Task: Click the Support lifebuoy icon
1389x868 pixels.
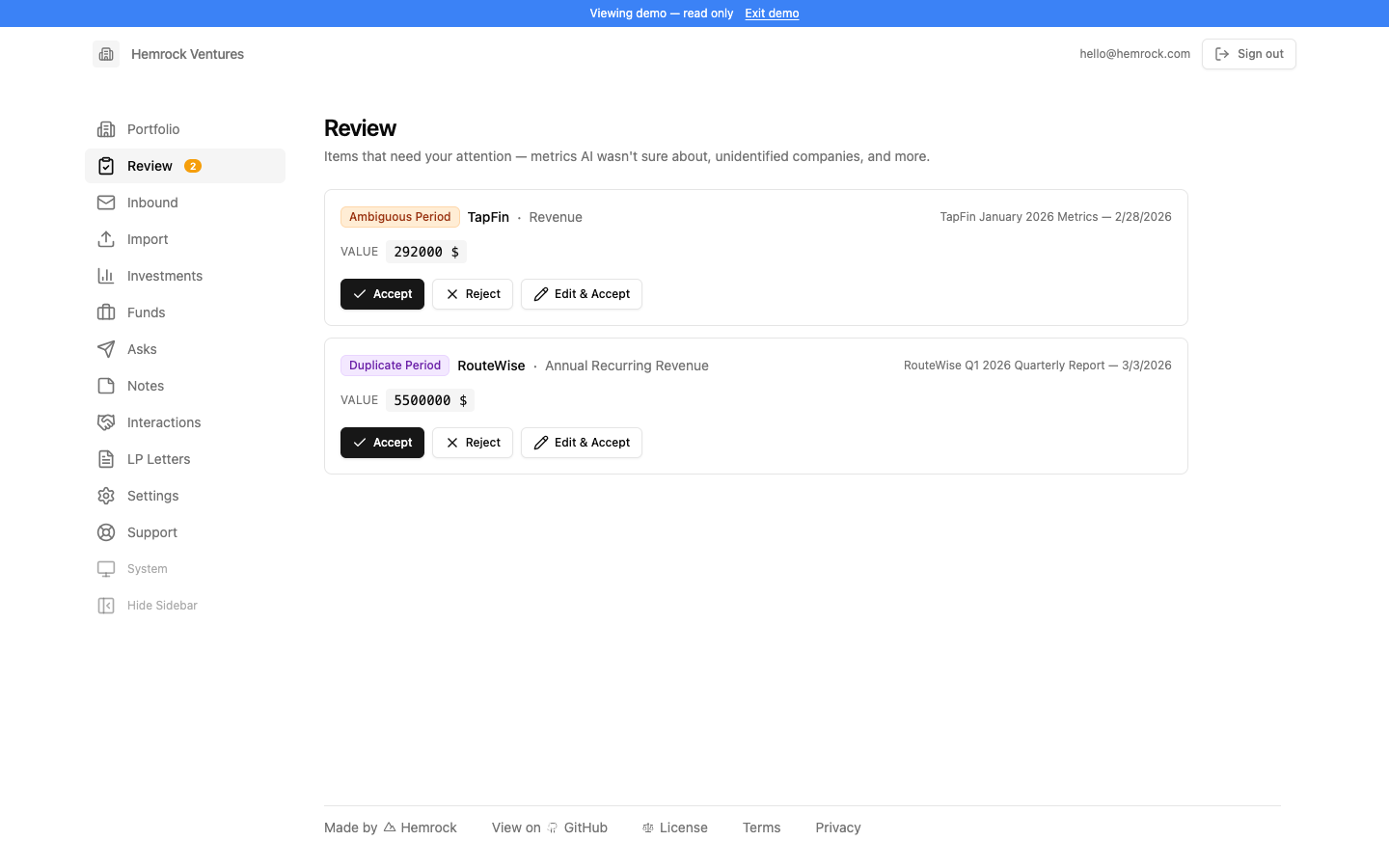Action: (106, 532)
